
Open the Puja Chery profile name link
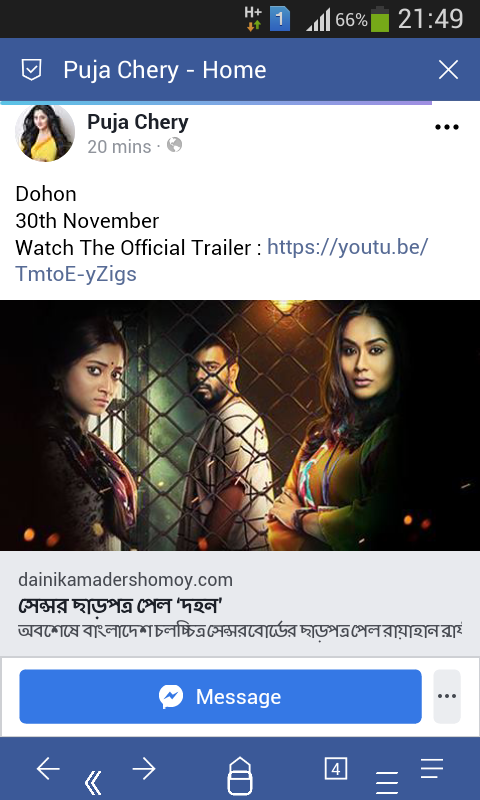[x=138, y=122]
